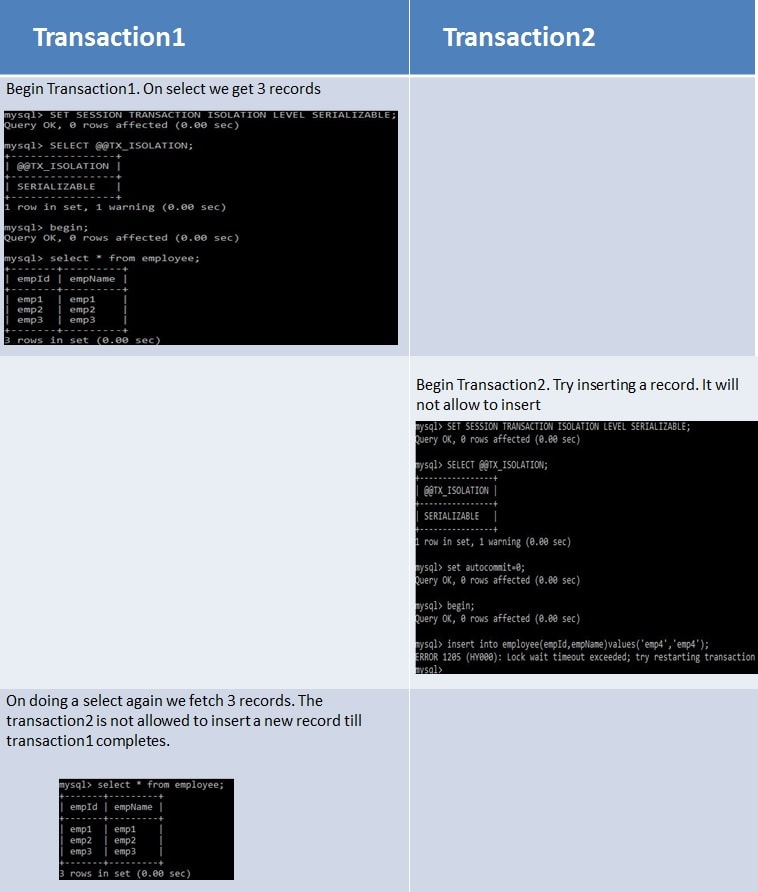Click the ERROR 1205 lock wait timeout line
758x892 pixels.
tap(586, 657)
